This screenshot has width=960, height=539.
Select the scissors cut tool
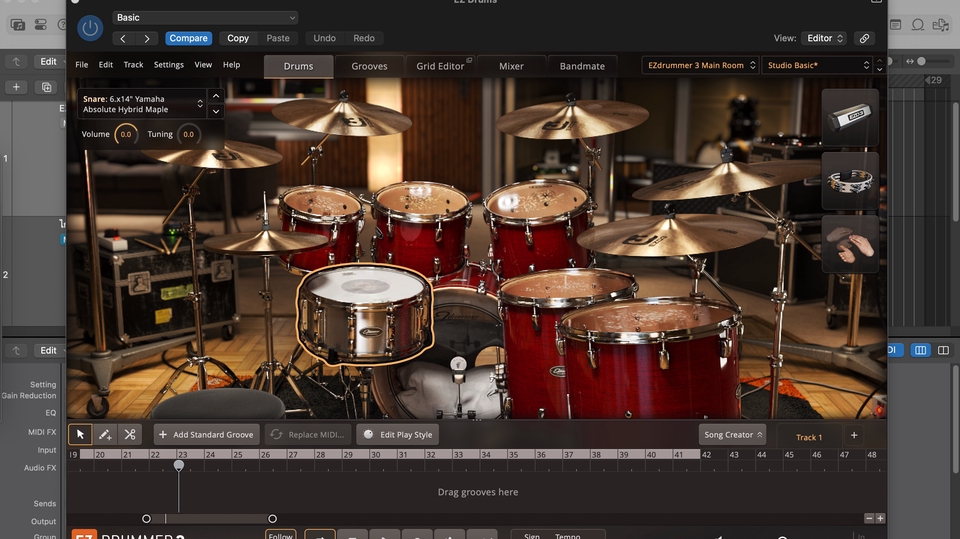coord(130,435)
